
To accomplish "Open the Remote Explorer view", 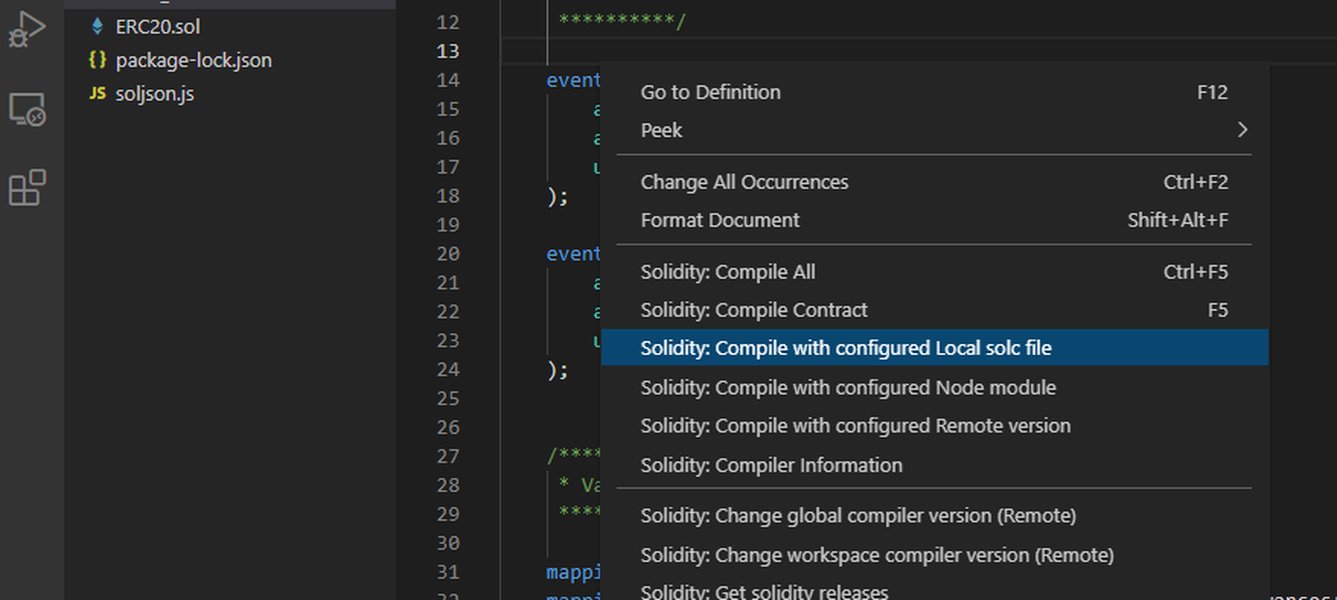I will 27,110.
